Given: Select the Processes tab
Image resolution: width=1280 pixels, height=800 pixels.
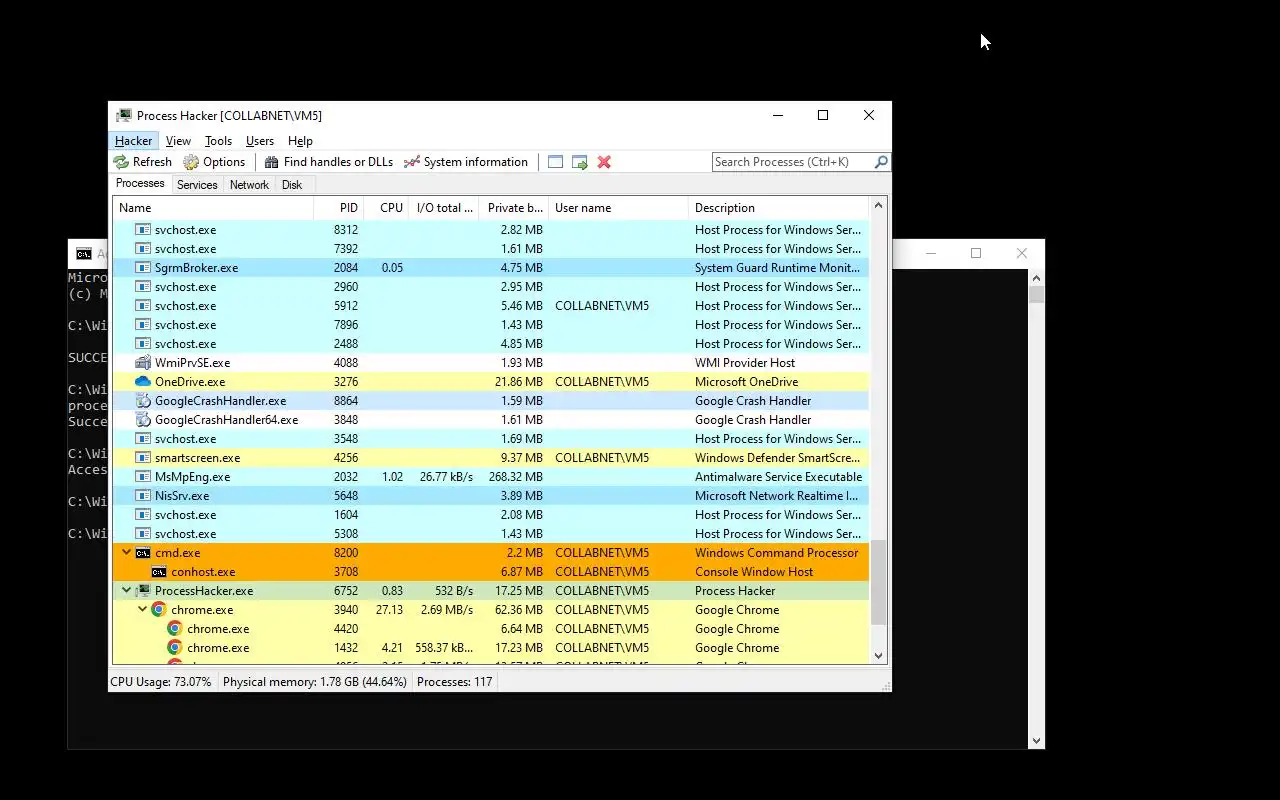Looking at the screenshot, I should (x=140, y=184).
